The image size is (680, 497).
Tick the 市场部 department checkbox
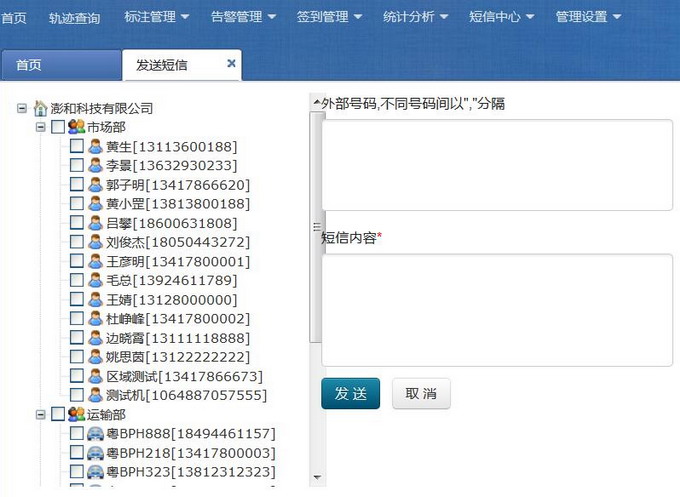tap(58, 127)
